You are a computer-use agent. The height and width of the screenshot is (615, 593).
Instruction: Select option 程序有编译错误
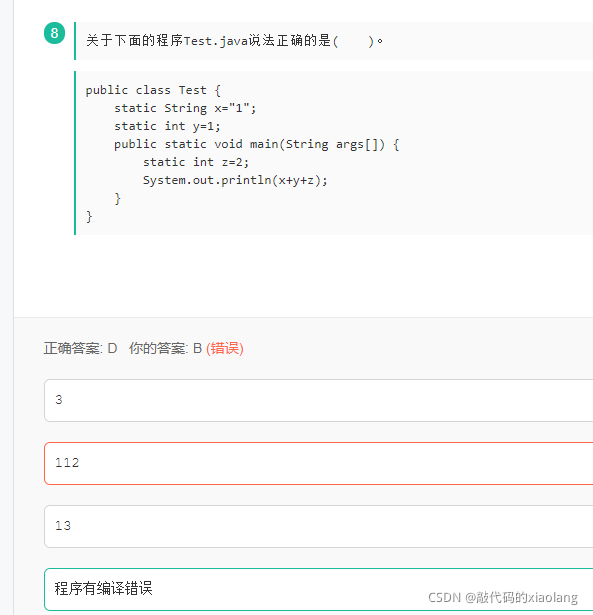click(318, 590)
